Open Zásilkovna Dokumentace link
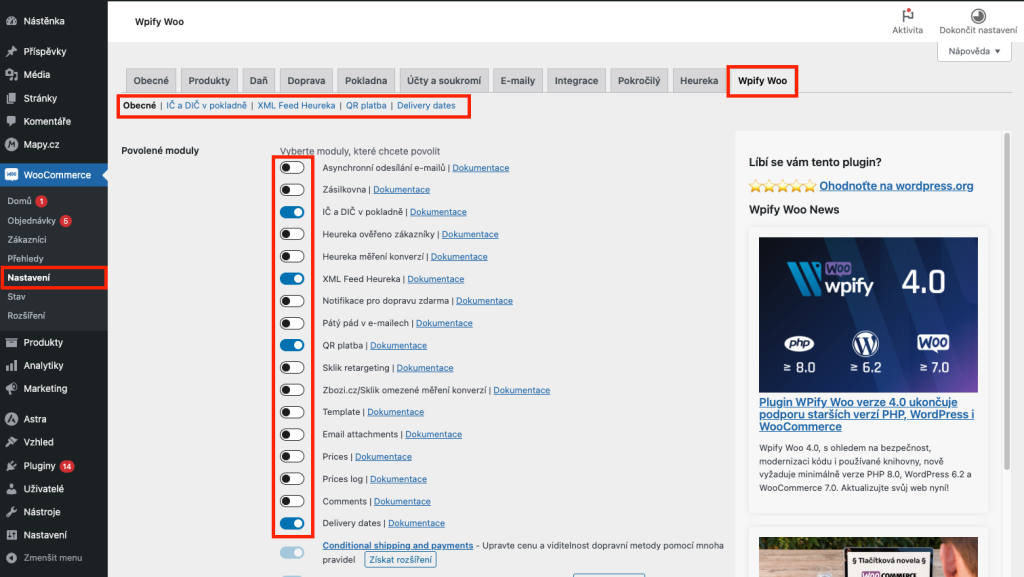The height and width of the screenshot is (577, 1024). click(x=401, y=190)
